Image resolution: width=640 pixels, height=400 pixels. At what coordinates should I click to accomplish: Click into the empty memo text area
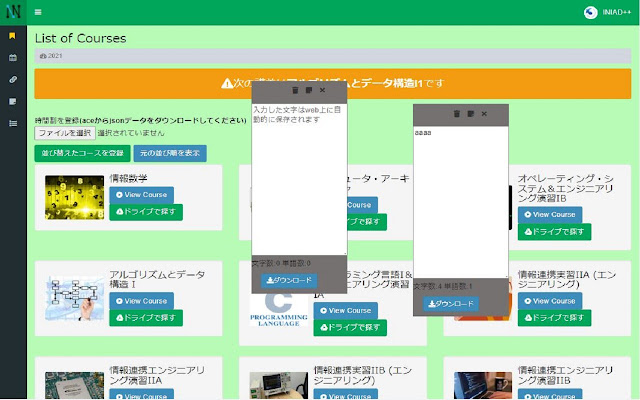coord(299,180)
